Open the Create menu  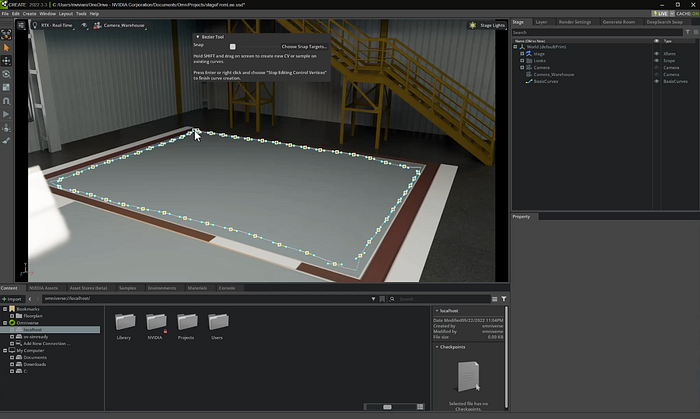tap(29, 13)
